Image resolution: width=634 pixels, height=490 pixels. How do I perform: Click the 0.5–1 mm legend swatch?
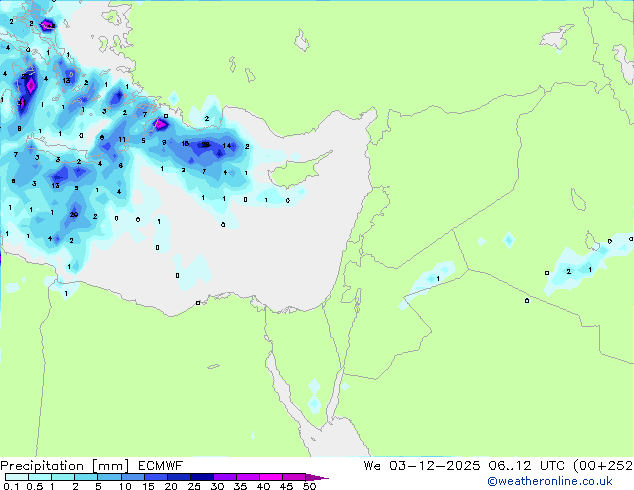coord(40,477)
